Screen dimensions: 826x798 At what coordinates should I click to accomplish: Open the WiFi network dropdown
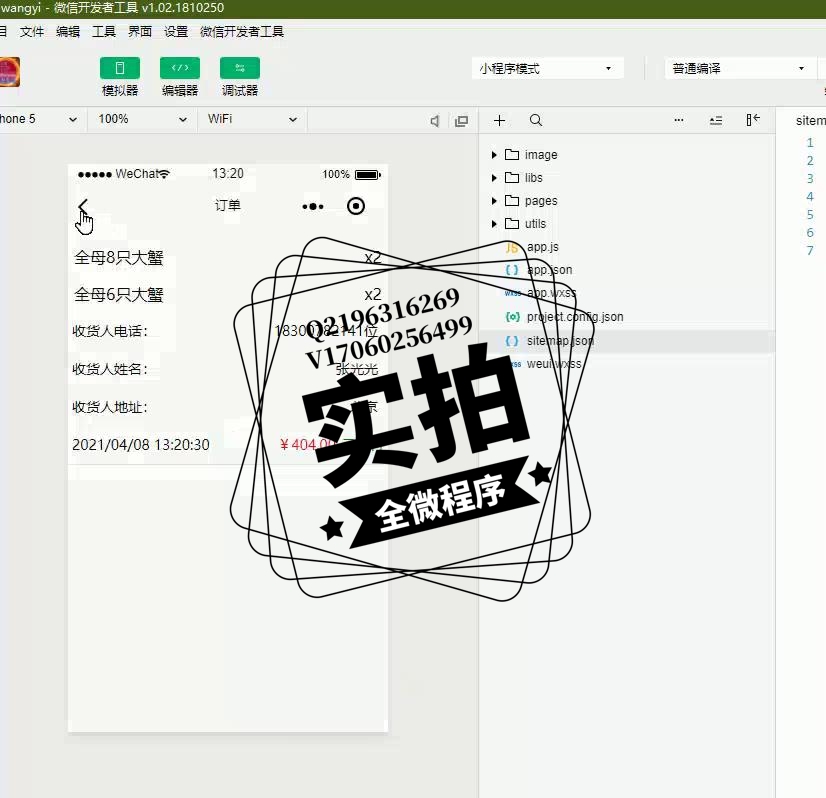[252, 119]
